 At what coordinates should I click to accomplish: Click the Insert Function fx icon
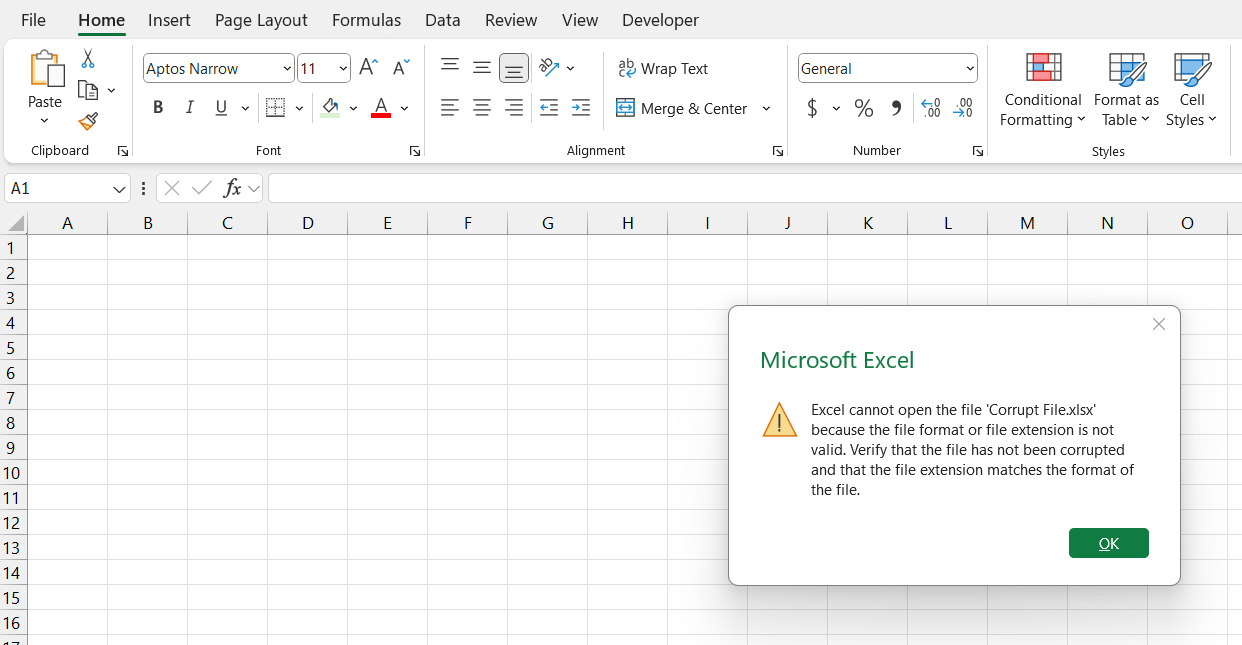point(232,188)
